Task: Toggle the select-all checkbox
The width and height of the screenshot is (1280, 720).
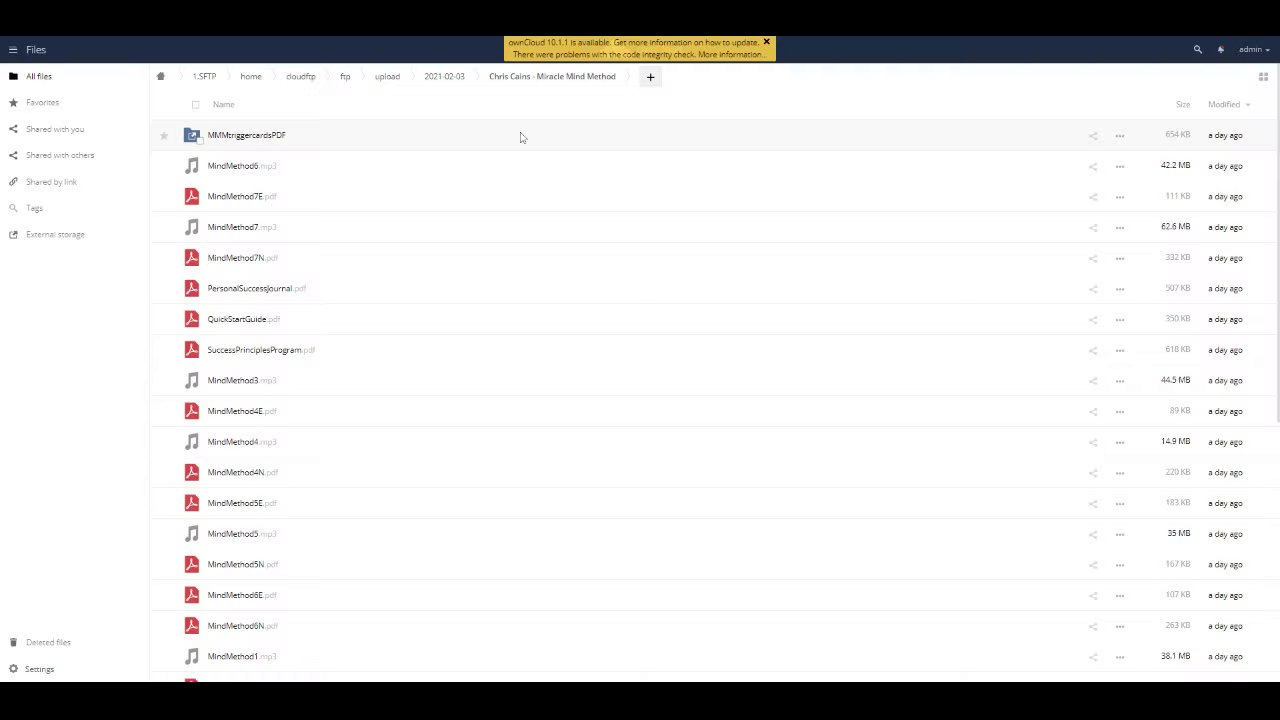Action: (195, 104)
